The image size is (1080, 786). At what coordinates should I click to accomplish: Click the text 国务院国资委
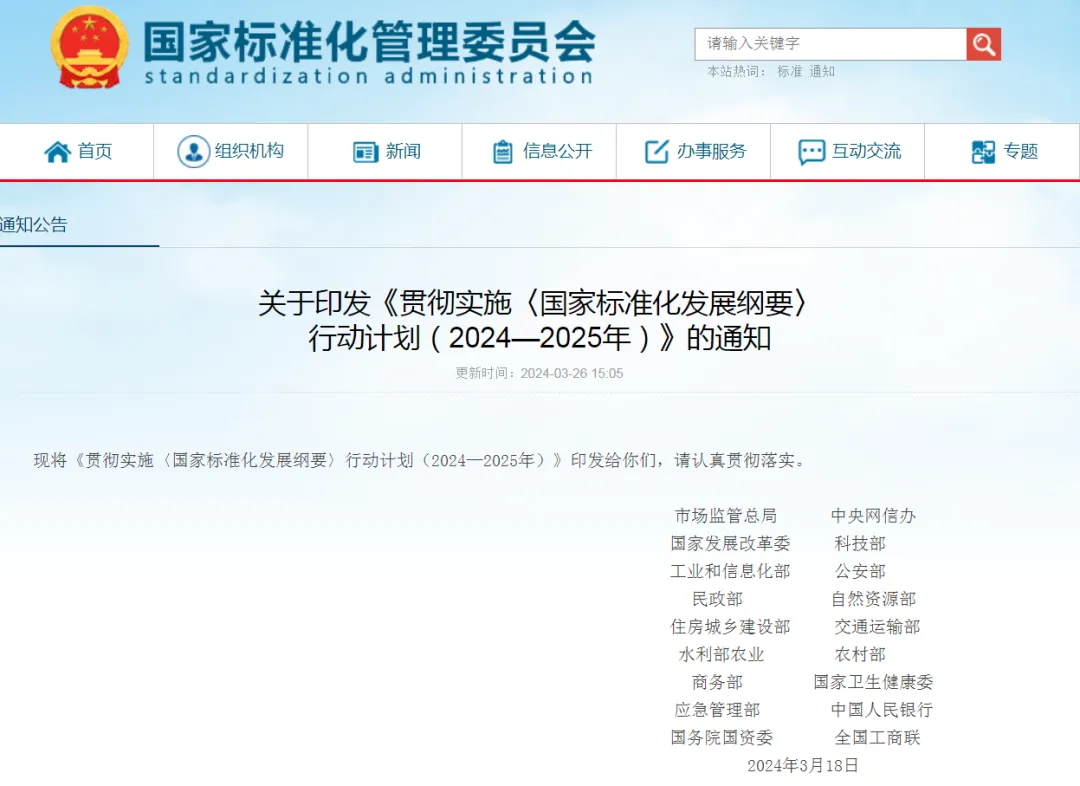pyautogui.click(x=722, y=738)
